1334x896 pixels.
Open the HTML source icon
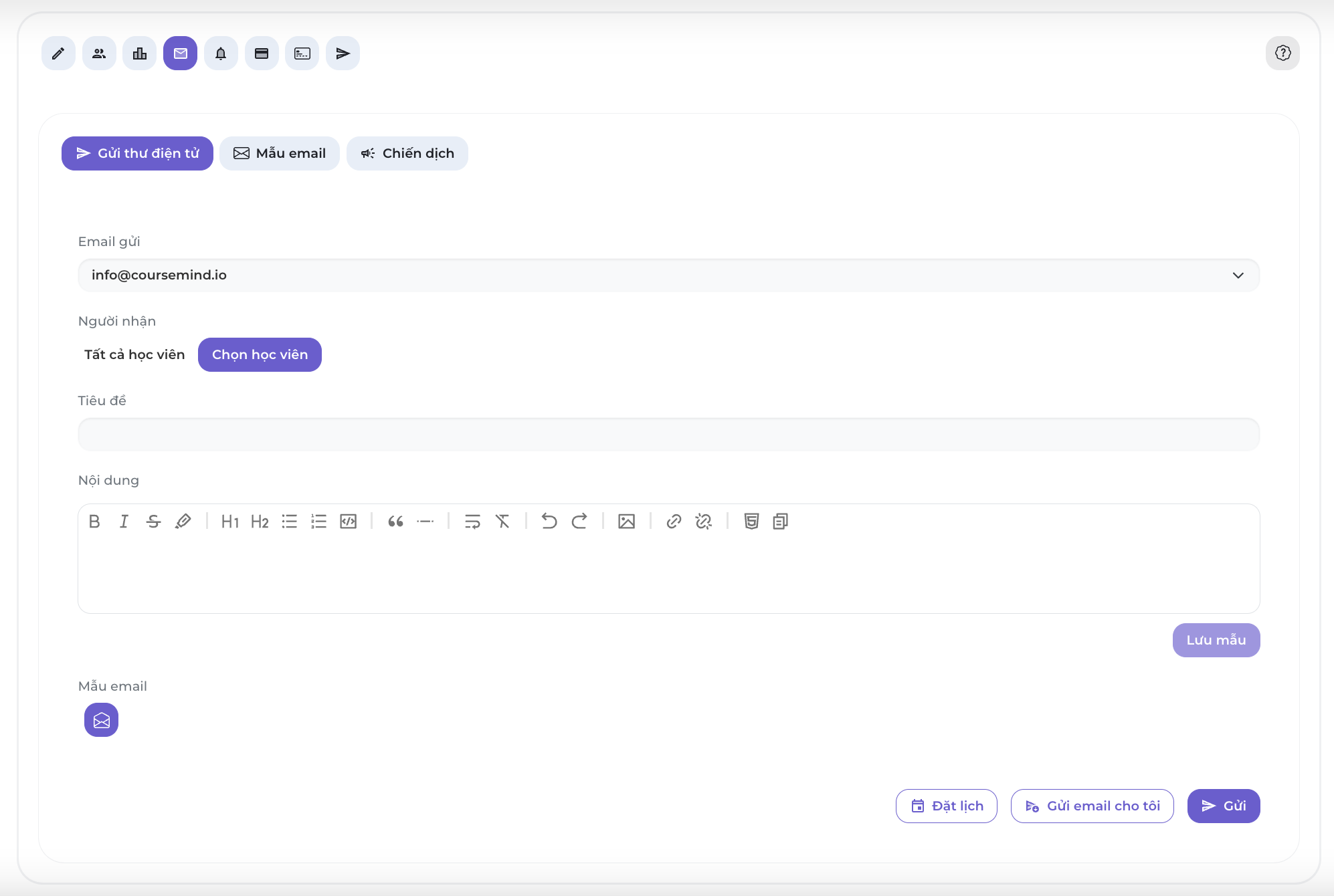pos(751,522)
